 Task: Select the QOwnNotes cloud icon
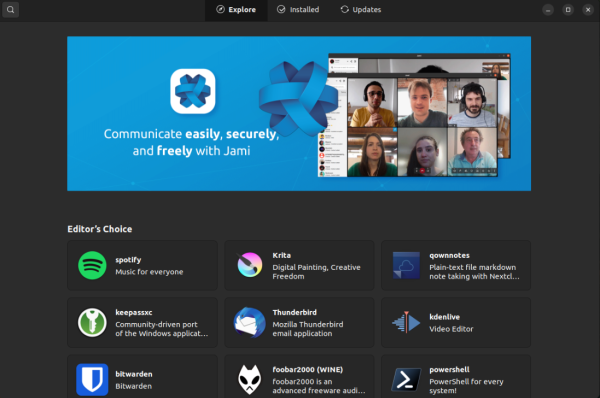click(406, 265)
